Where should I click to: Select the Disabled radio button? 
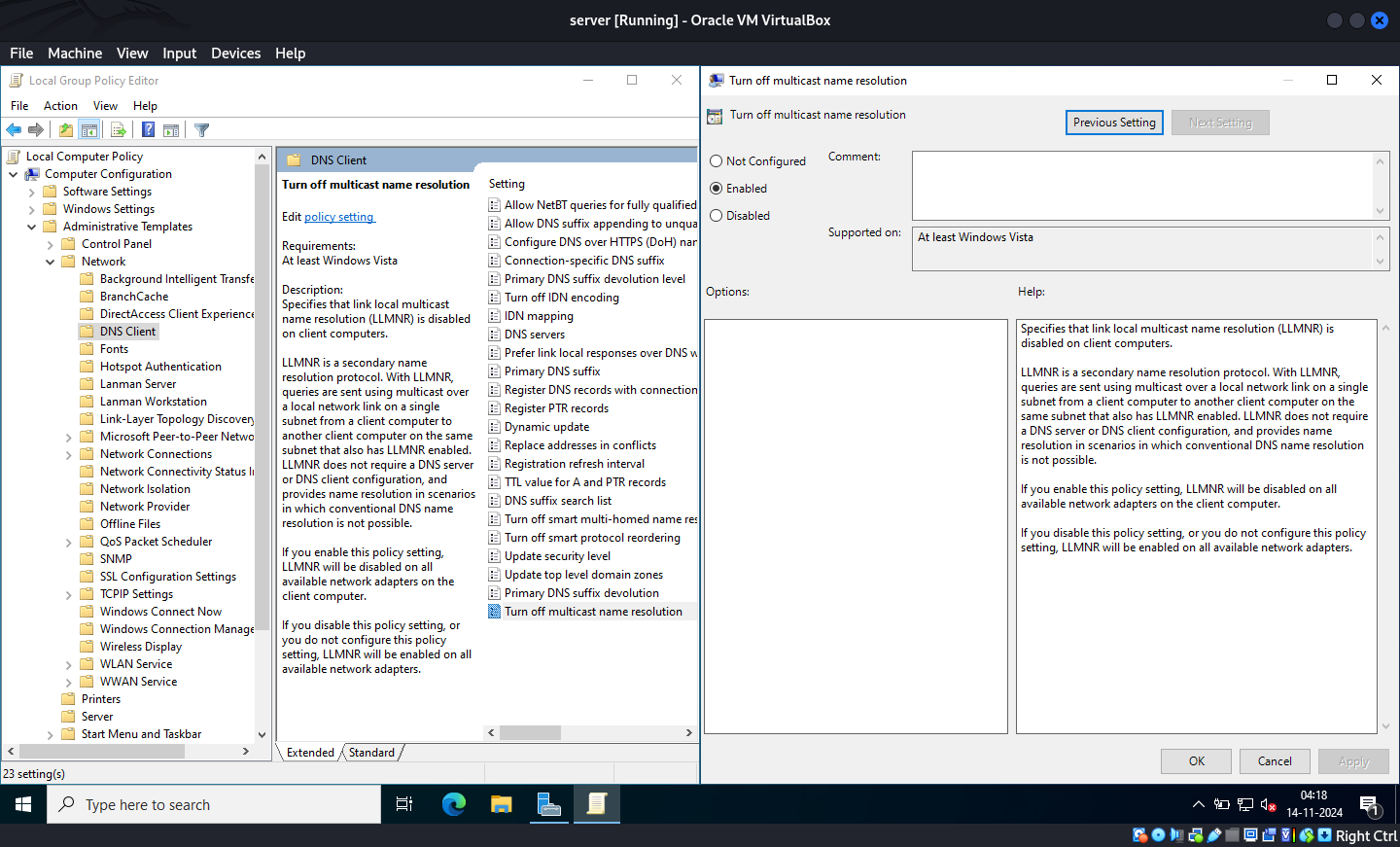[x=717, y=216]
